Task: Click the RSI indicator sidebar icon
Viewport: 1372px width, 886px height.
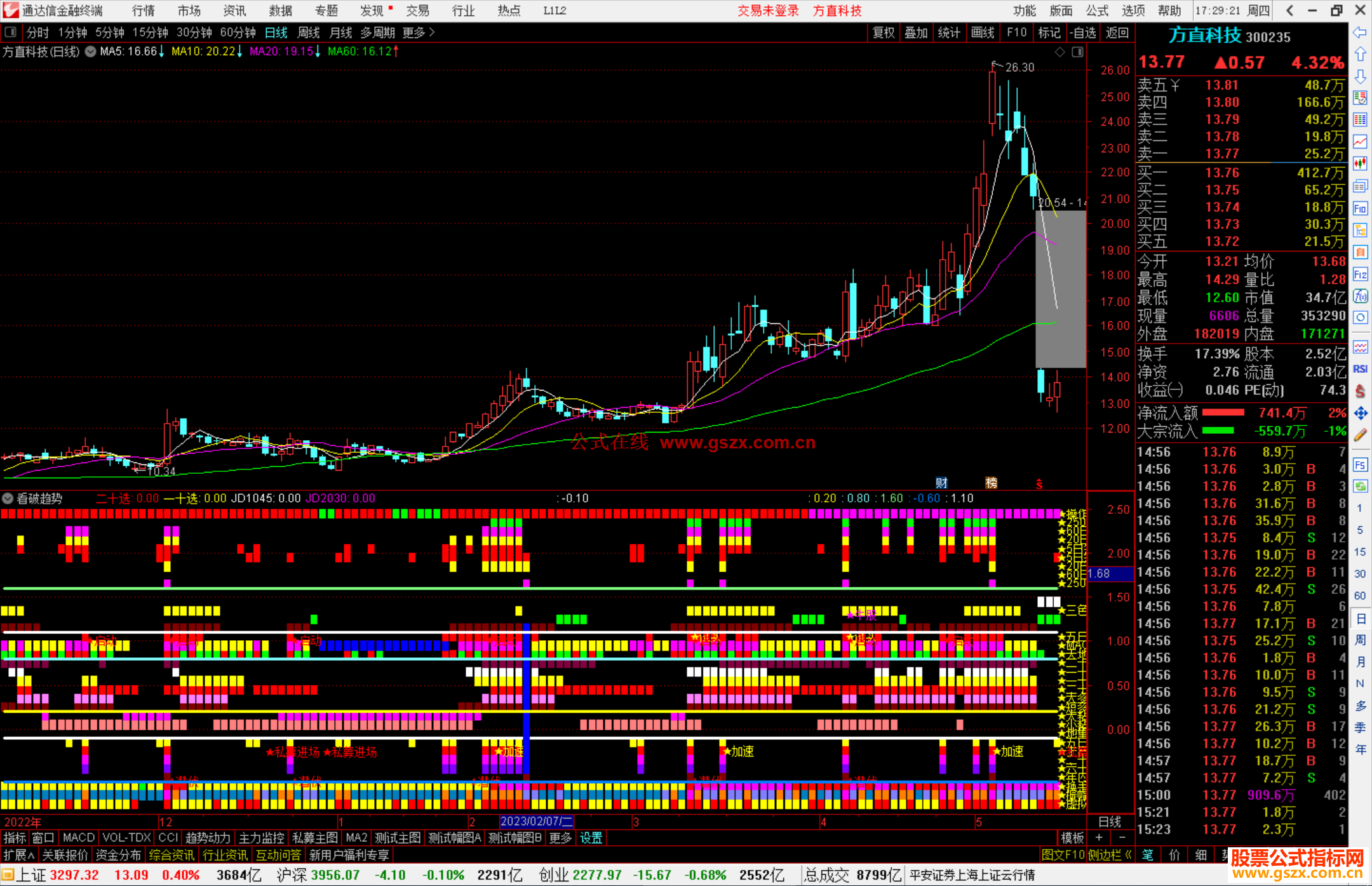Action: click(x=1360, y=369)
